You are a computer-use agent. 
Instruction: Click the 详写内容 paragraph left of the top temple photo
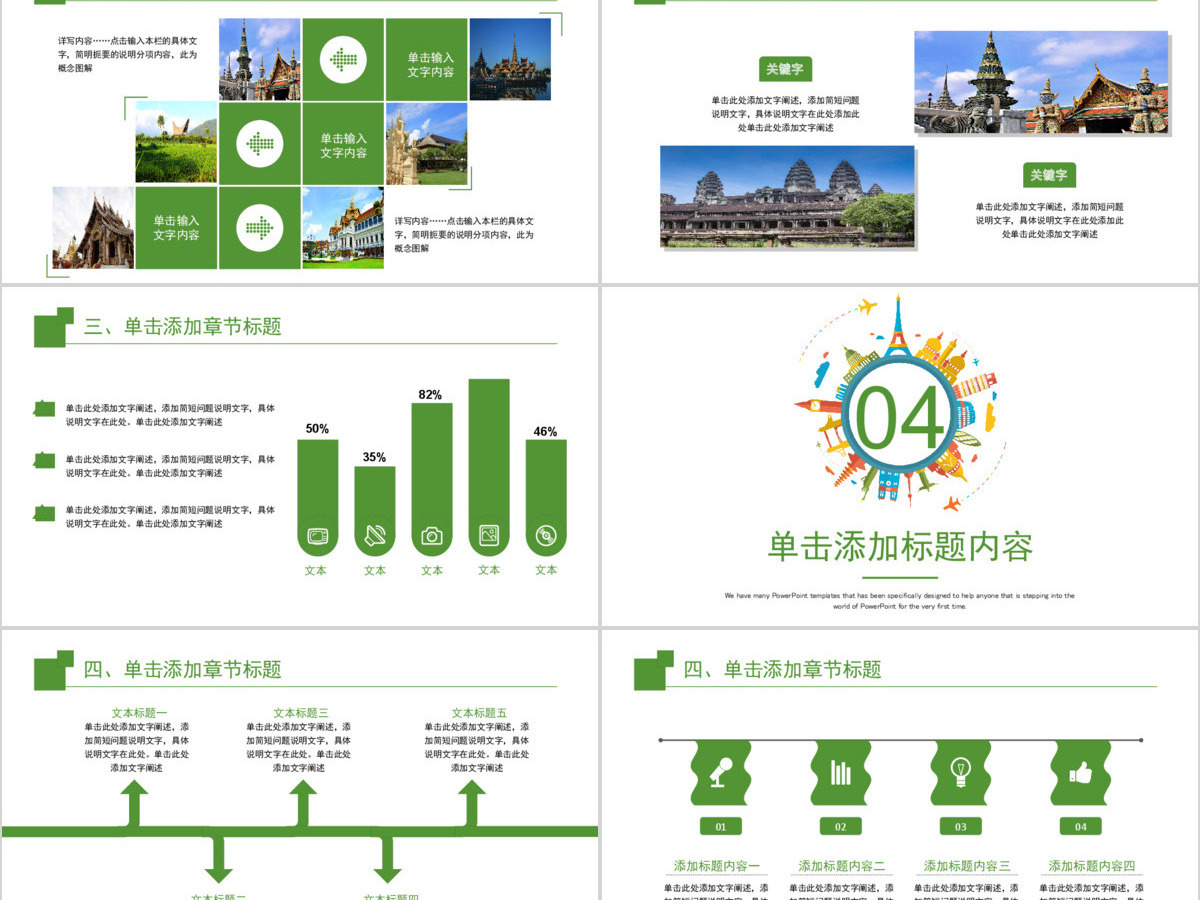(x=128, y=55)
